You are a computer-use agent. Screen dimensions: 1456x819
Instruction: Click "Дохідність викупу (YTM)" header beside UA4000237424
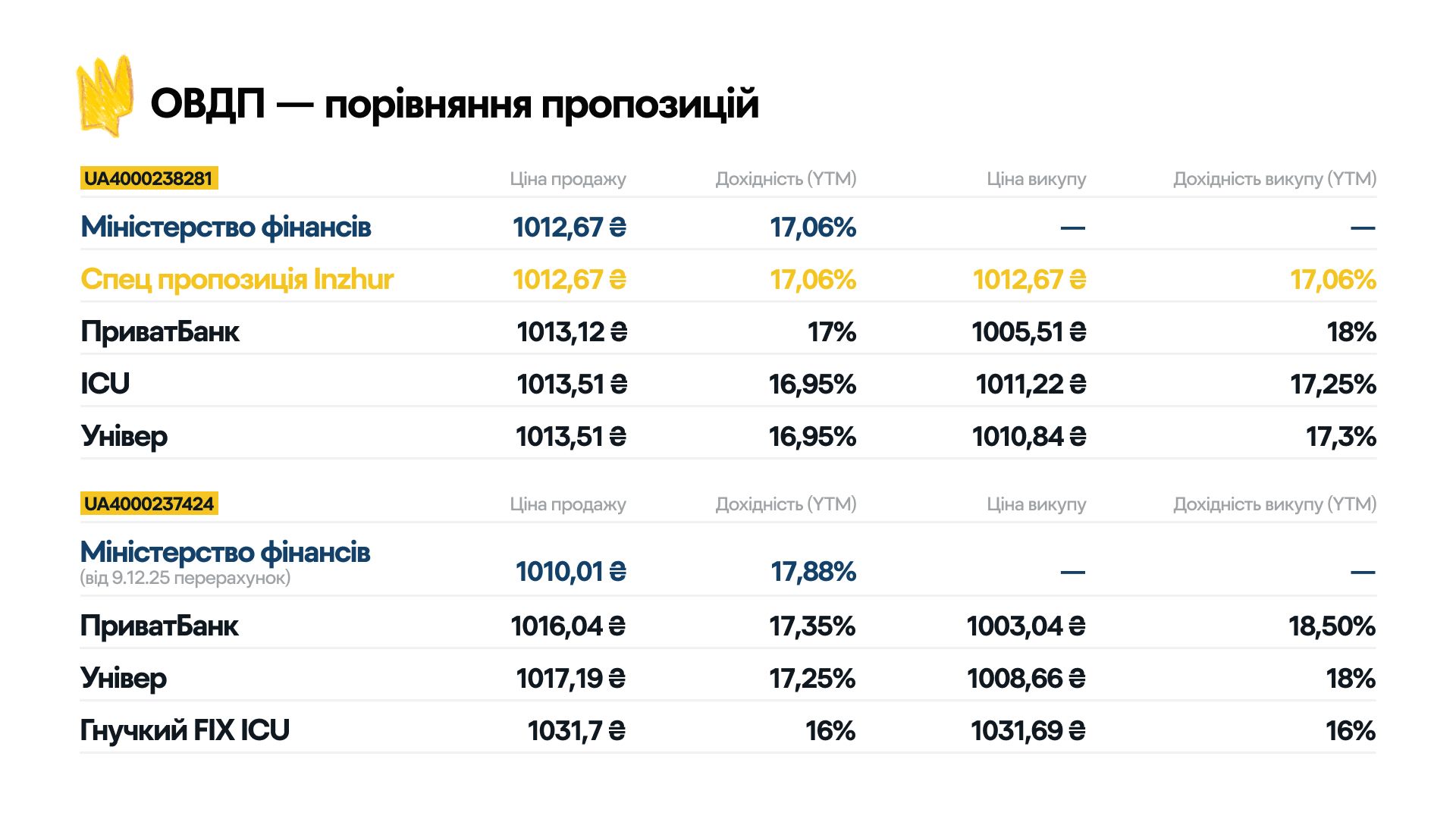point(1274,504)
